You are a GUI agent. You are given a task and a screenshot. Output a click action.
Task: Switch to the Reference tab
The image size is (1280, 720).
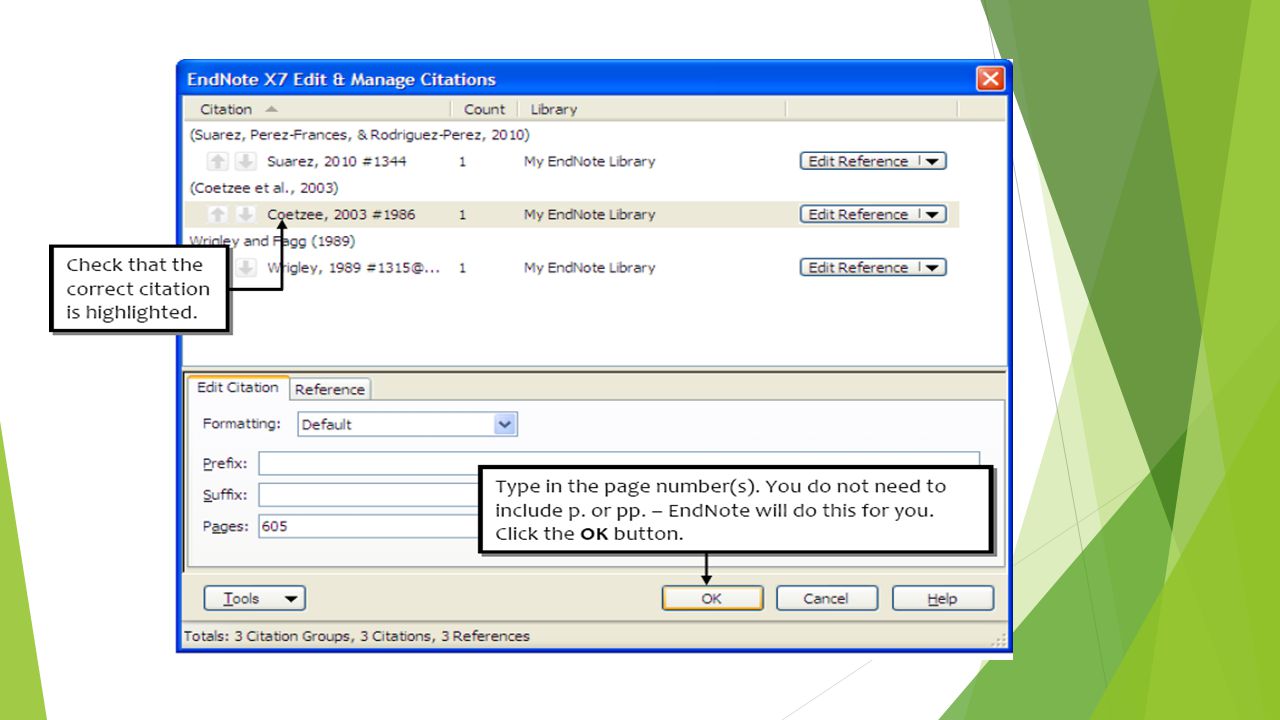coord(330,389)
